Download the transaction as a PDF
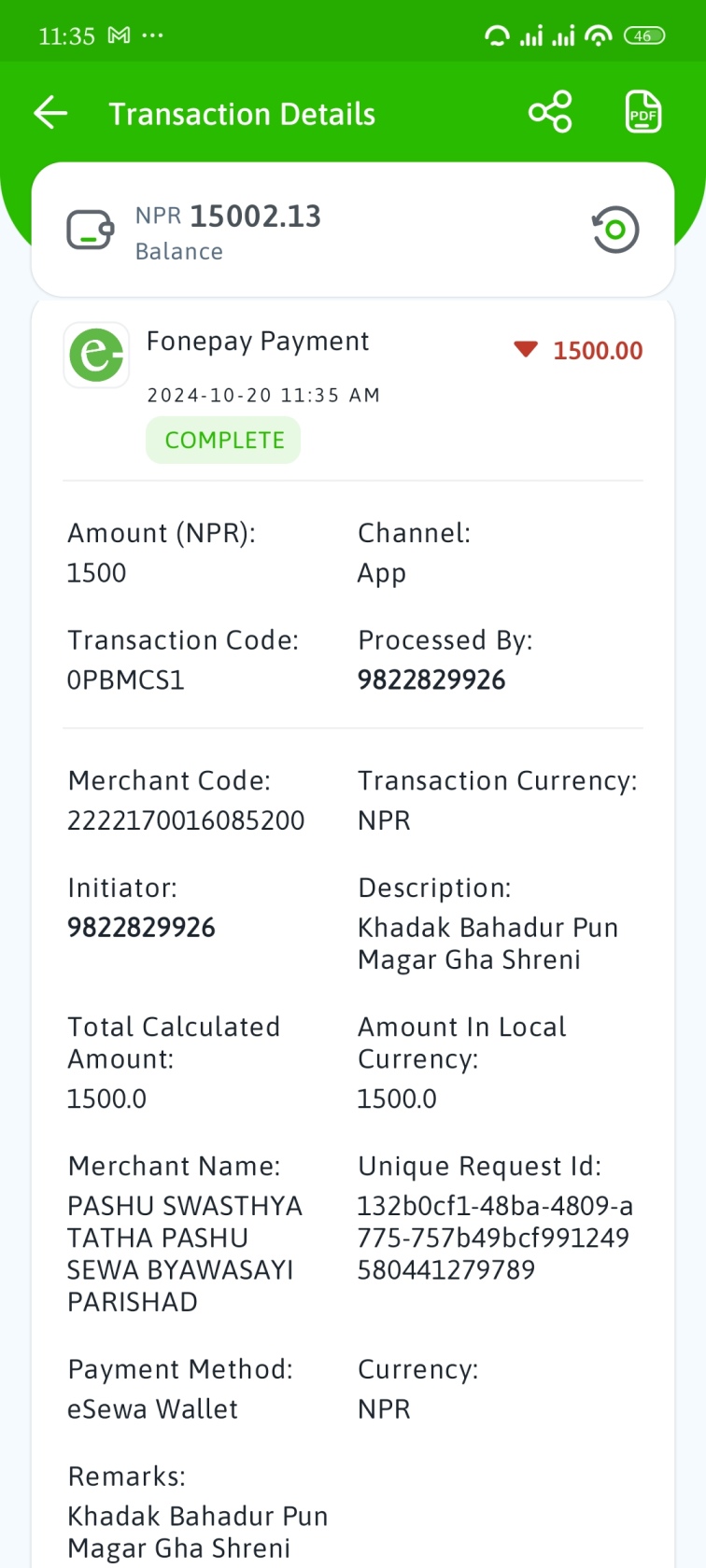Viewport: 706px width, 1568px height. point(642,113)
